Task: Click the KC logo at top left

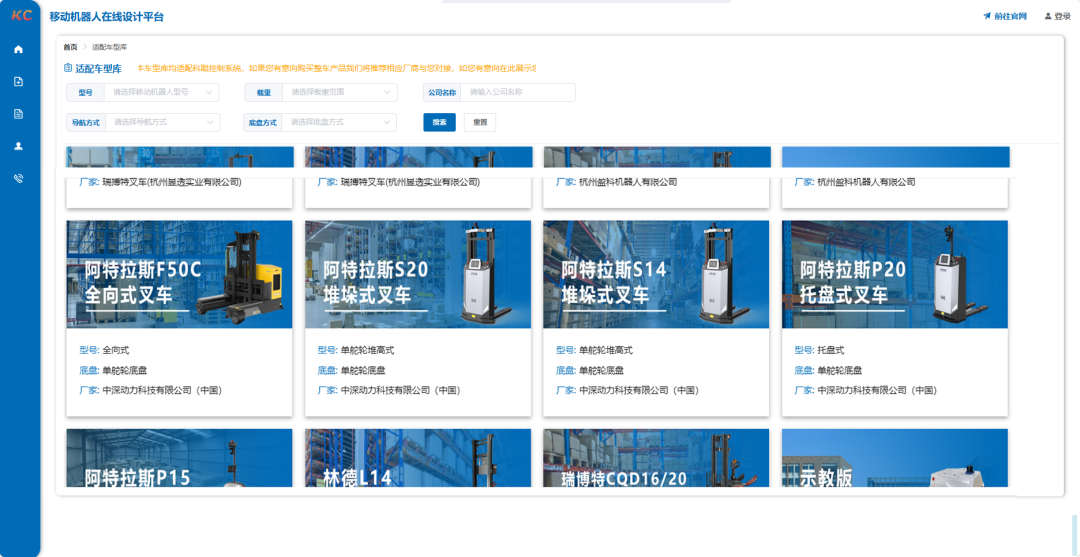Action: 21,16
